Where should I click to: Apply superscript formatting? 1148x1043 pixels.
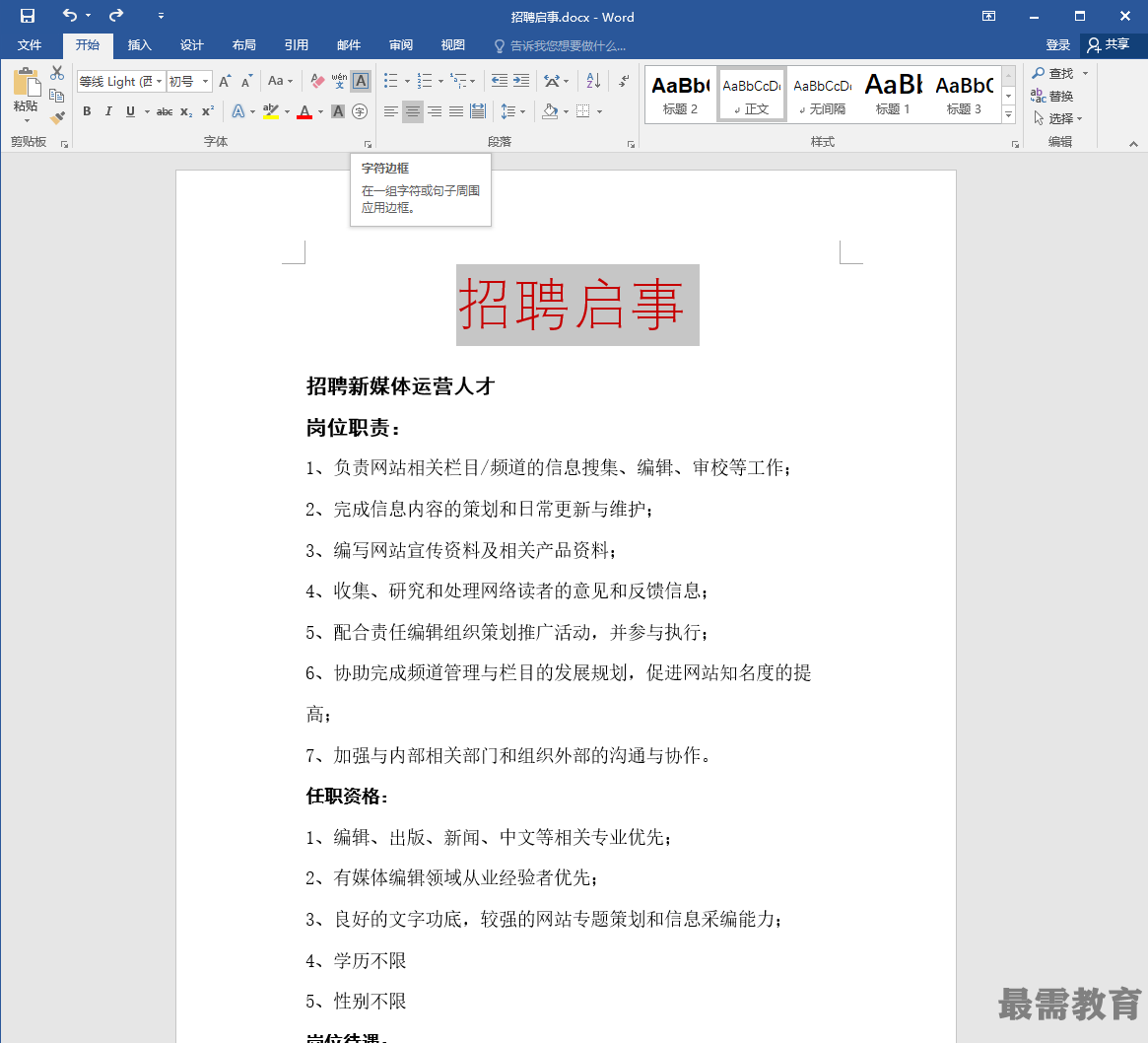tap(208, 111)
